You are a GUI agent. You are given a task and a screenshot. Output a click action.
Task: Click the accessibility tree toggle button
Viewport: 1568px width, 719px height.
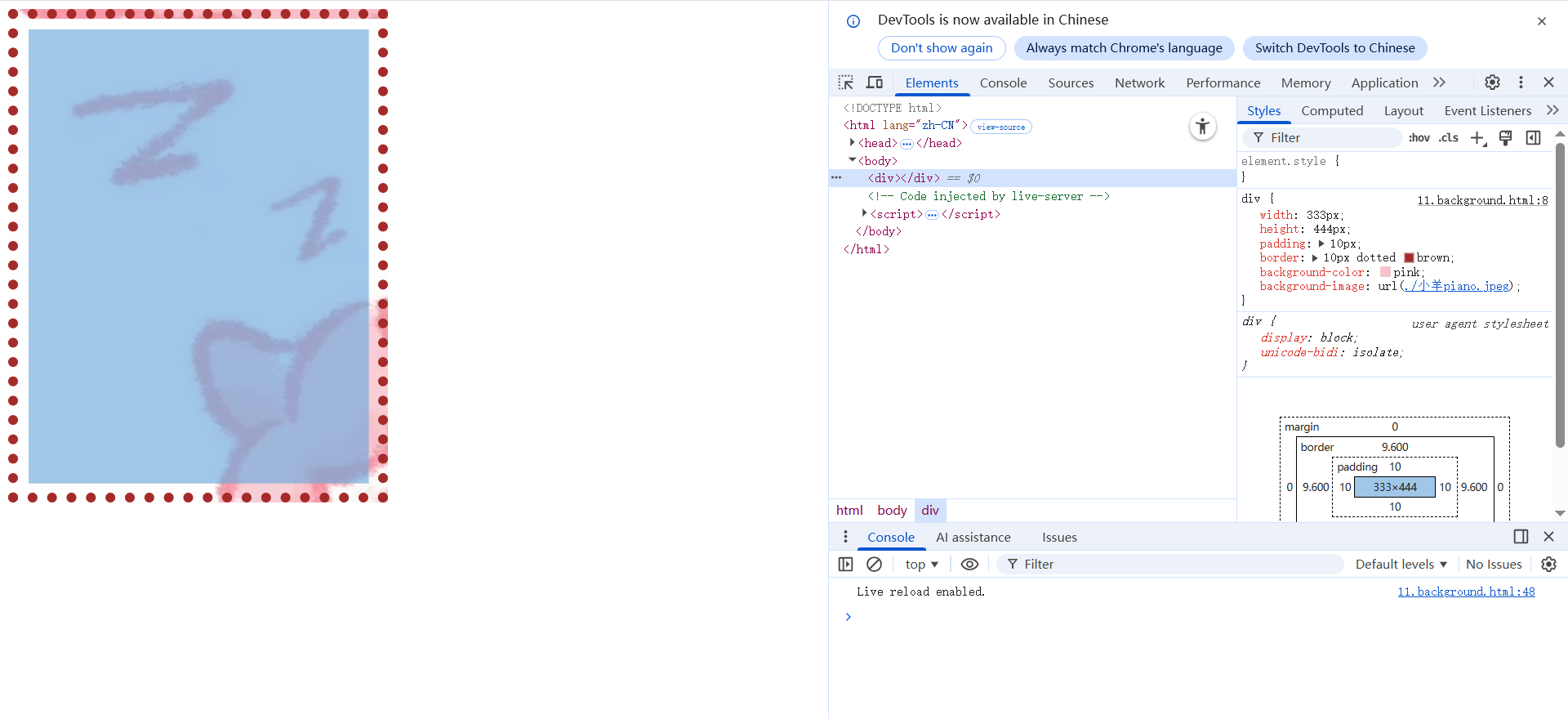tap(1202, 127)
